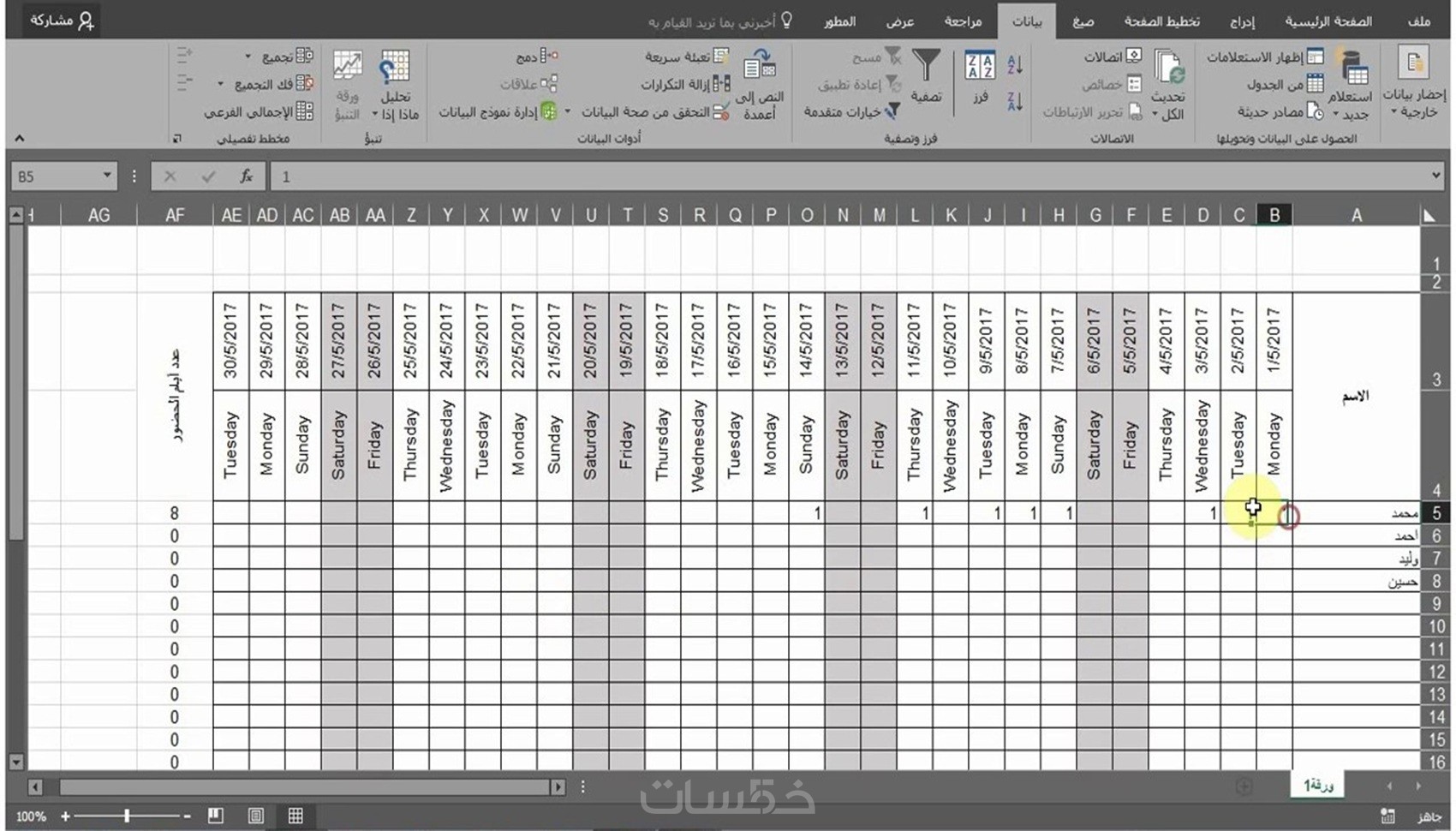
Task: Open التحقق من صحة البيانات validation
Action: [656, 111]
